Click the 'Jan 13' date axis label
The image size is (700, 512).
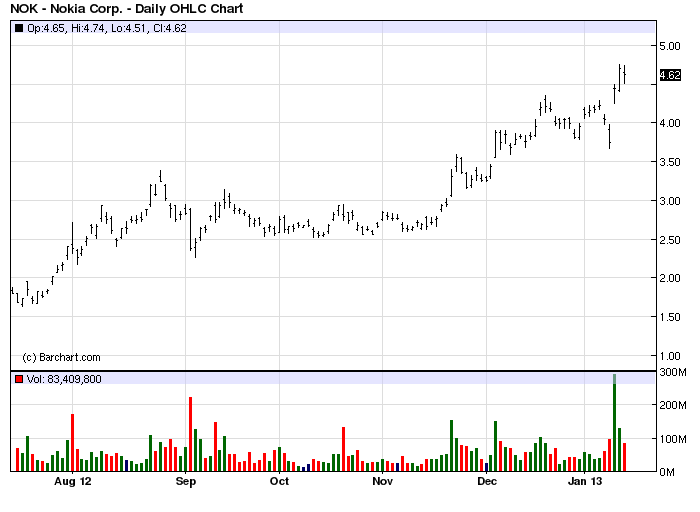pos(585,481)
